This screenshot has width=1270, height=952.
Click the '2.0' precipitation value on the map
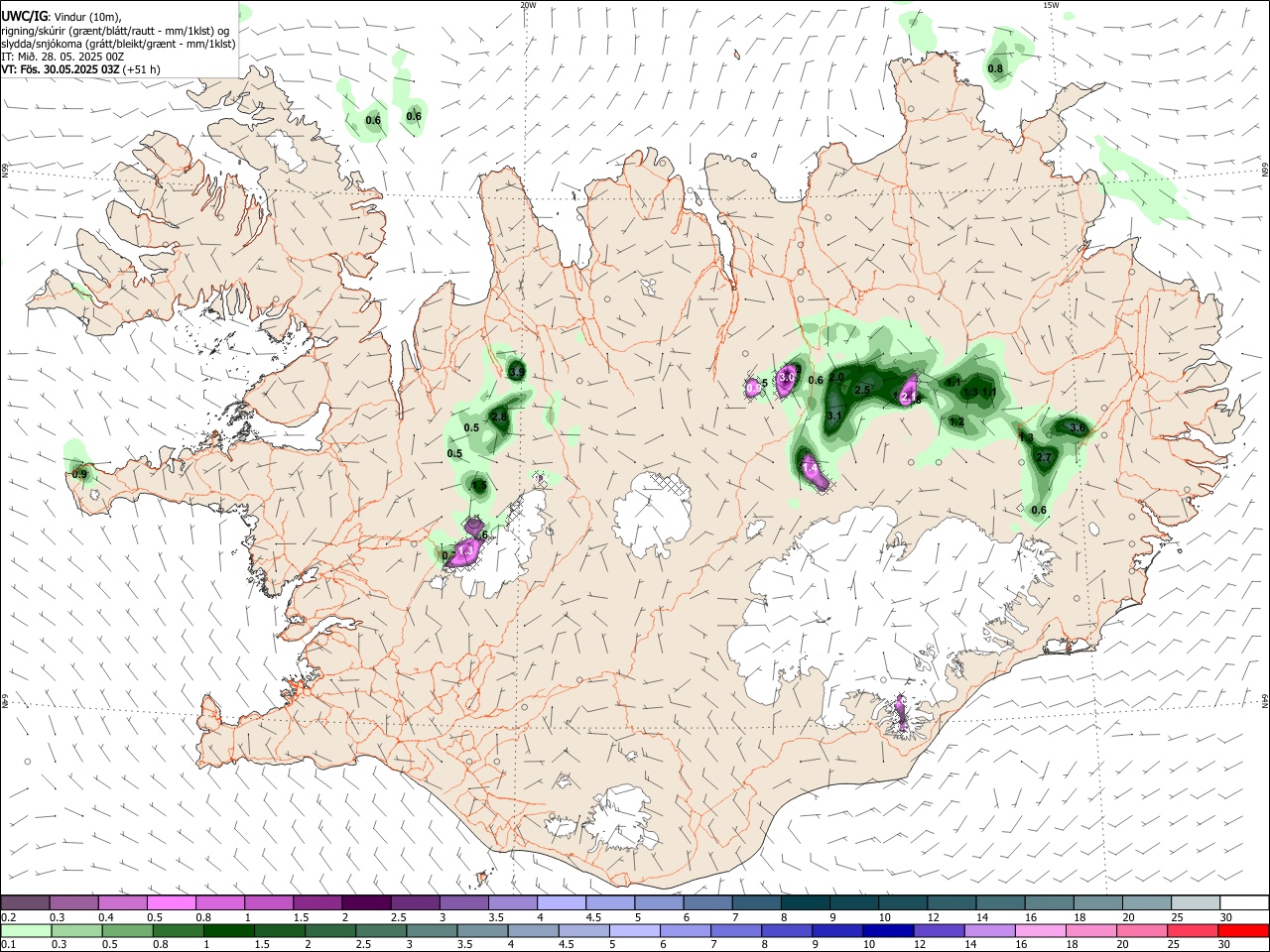[836, 378]
